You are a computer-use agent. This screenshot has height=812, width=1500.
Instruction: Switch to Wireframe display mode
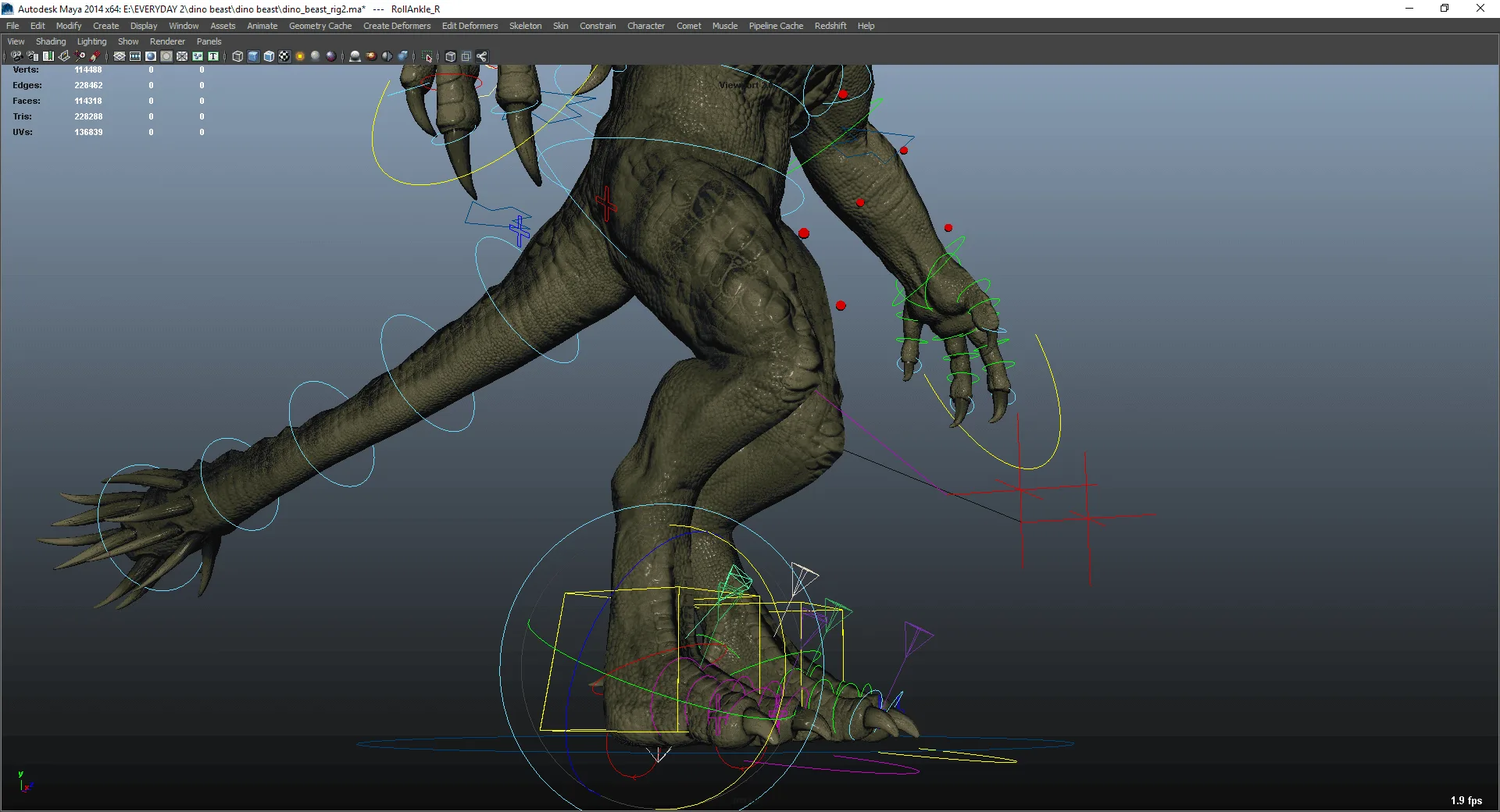pyautogui.click(x=237, y=56)
